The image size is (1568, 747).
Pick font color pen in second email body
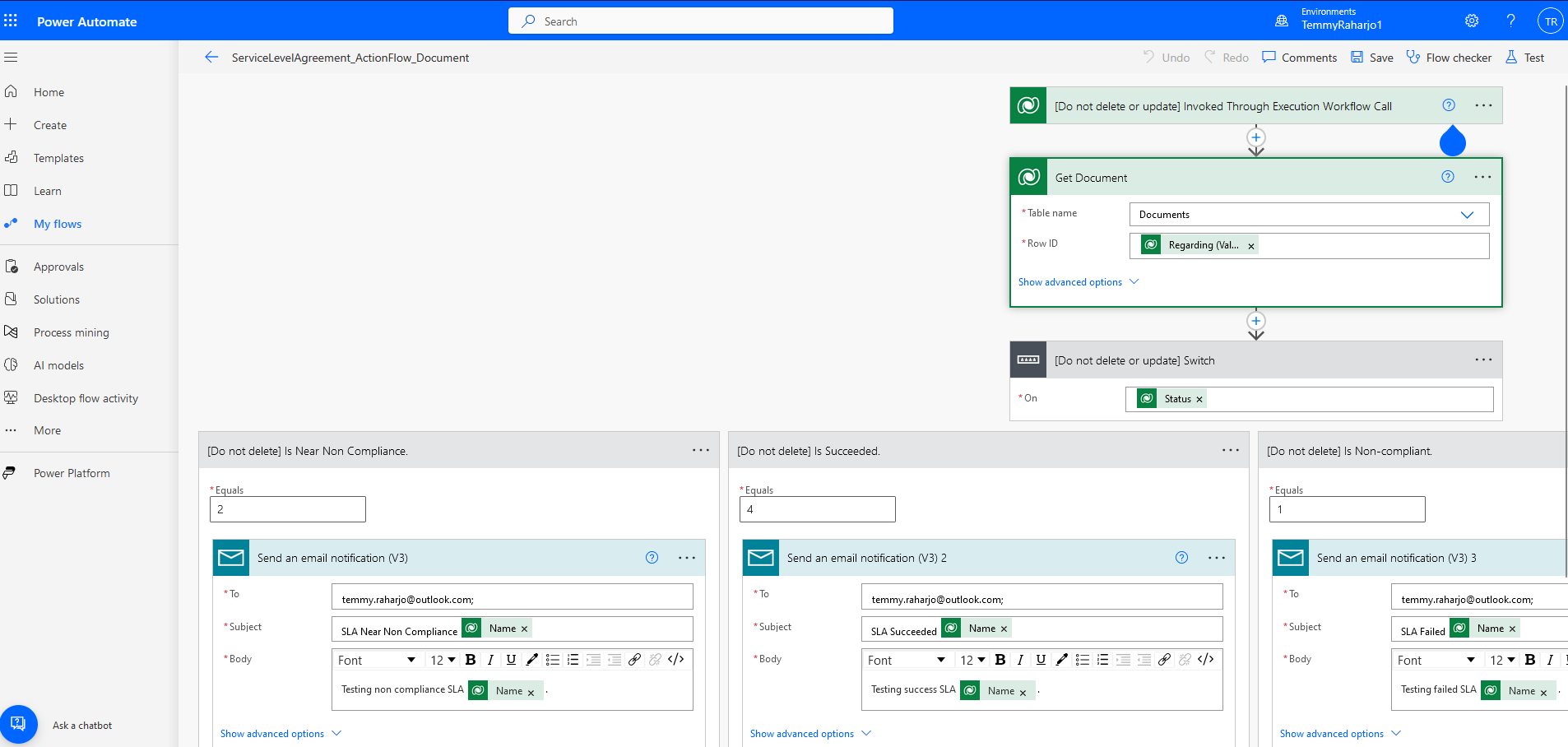tap(1062, 660)
